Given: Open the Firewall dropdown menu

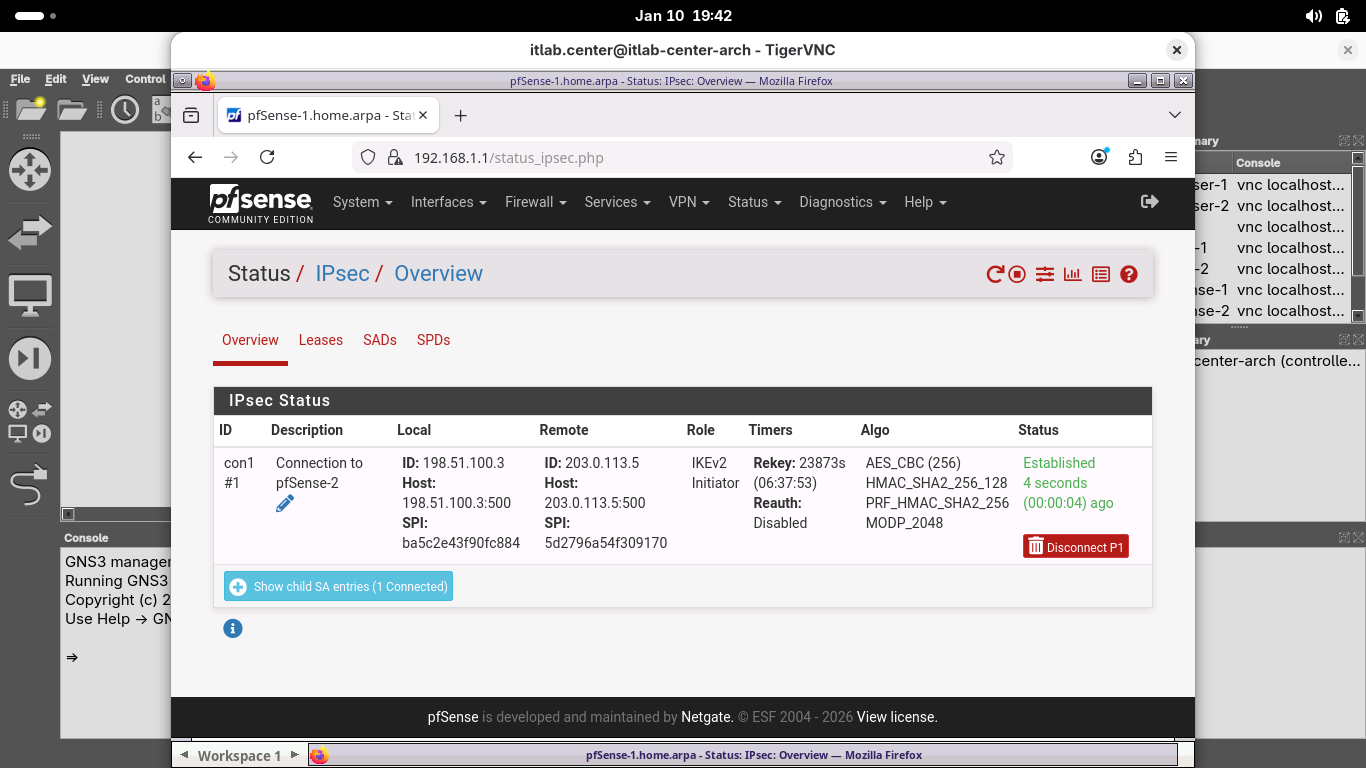Looking at the screenshot, I should (535, 202).
